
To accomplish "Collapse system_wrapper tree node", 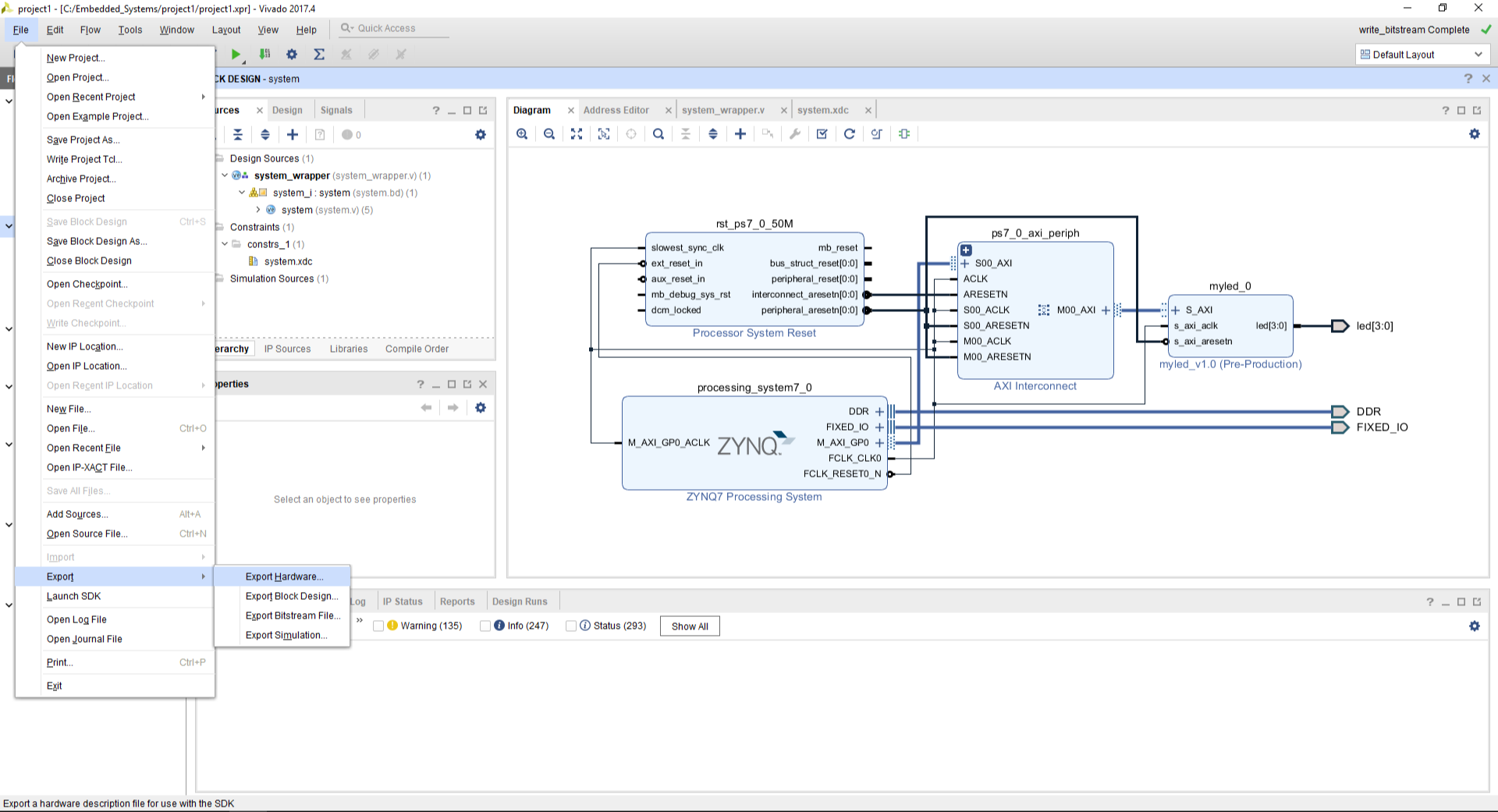I will (225, 176).
